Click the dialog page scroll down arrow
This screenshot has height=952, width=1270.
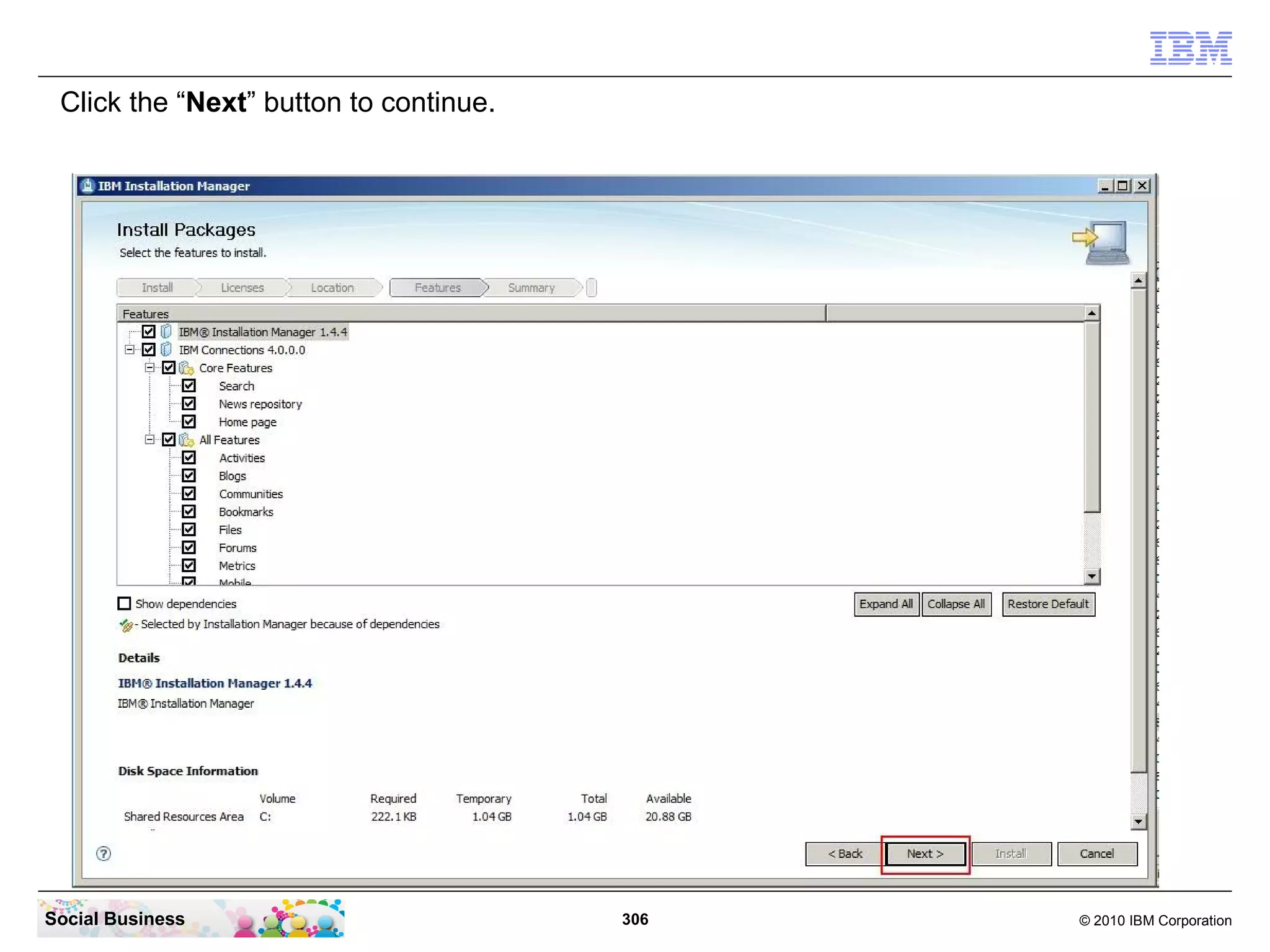1138,822
